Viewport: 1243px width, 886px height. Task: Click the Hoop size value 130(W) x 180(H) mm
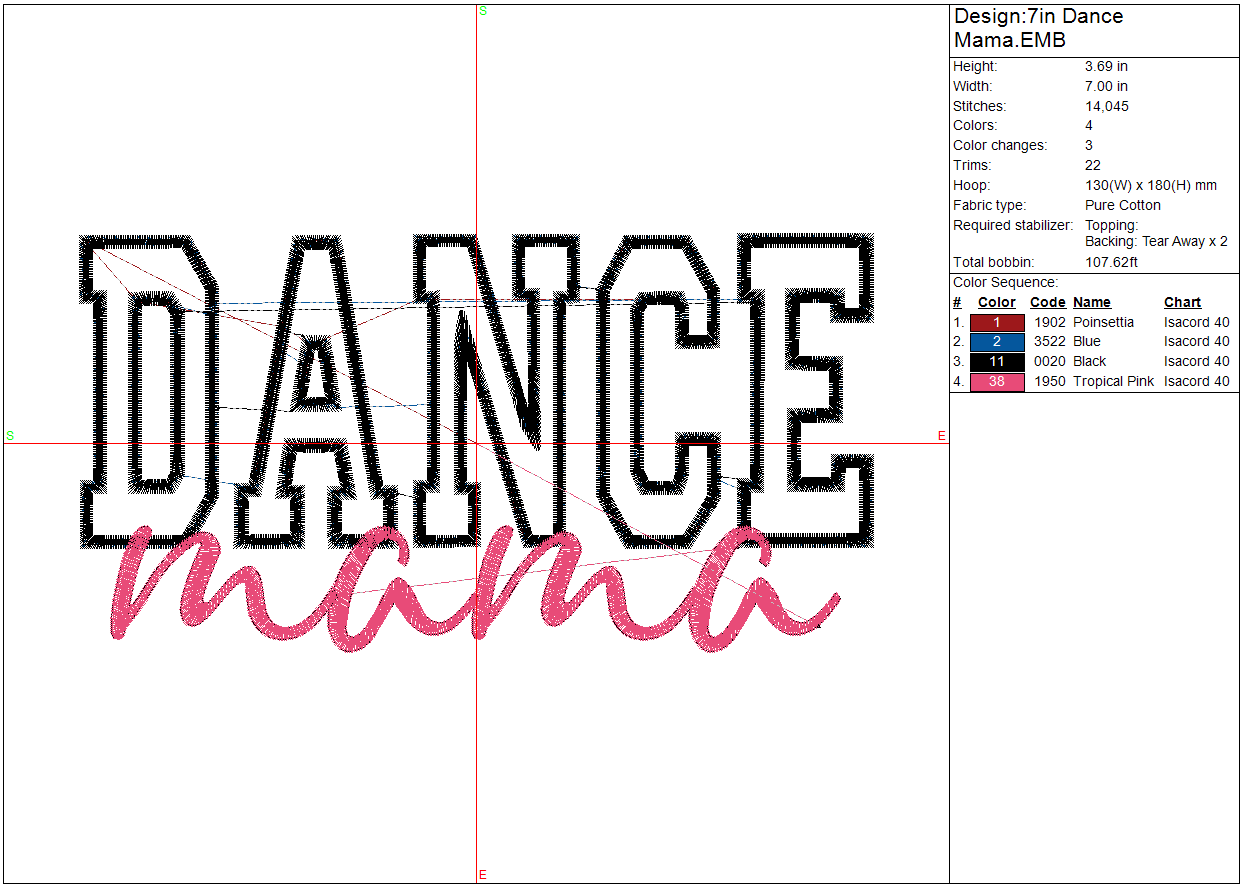click(1150, 185)
